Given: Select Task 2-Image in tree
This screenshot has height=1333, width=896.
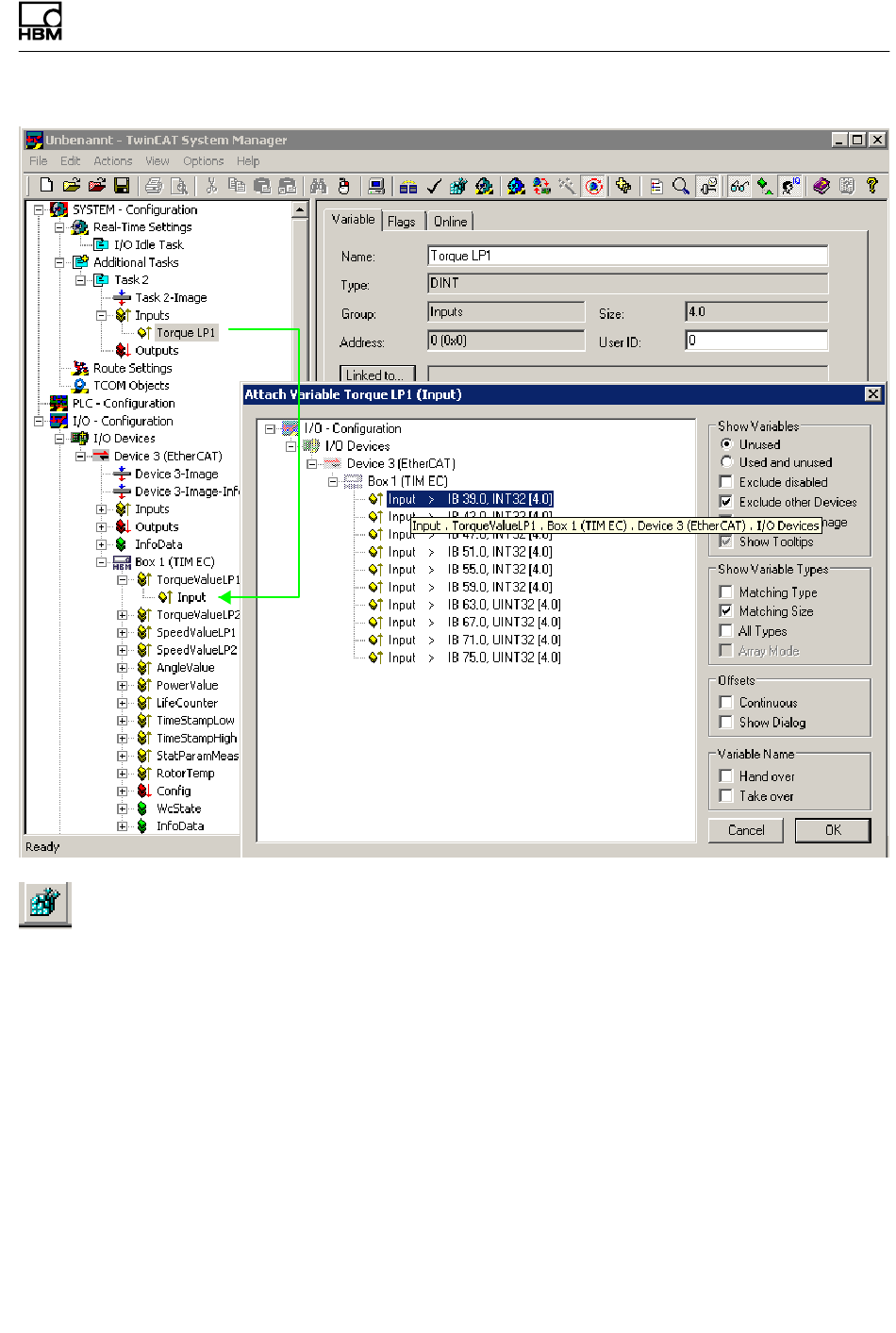Looking at the screenshot, I should point(171,297).
